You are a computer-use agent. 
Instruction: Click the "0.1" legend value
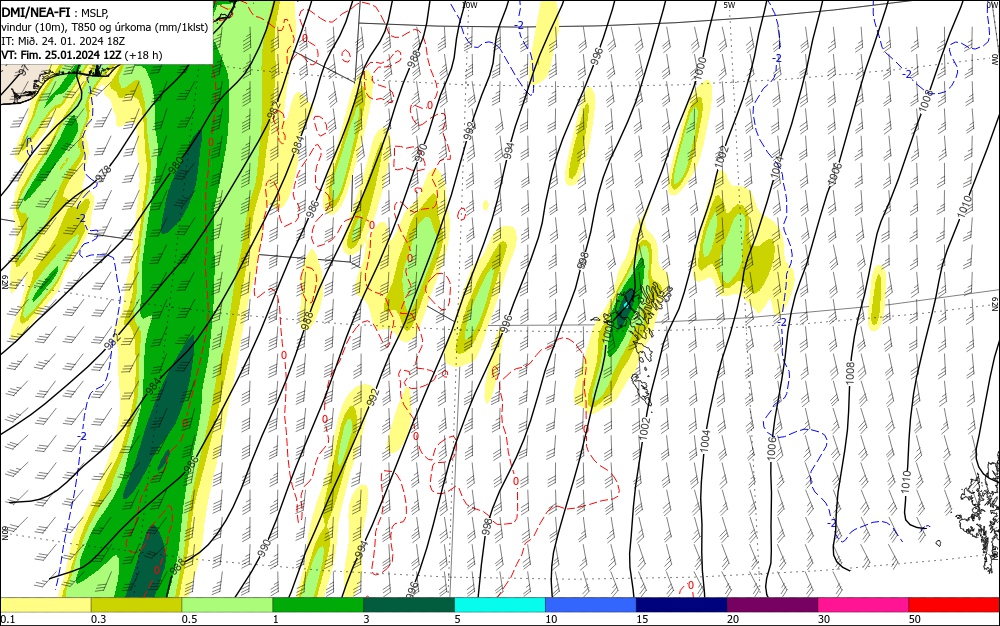(8, 619)
